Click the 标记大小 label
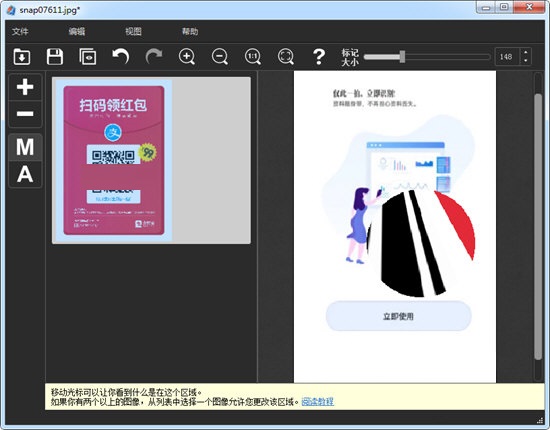The width and height of the screenshot is (550, 430). 350,57
